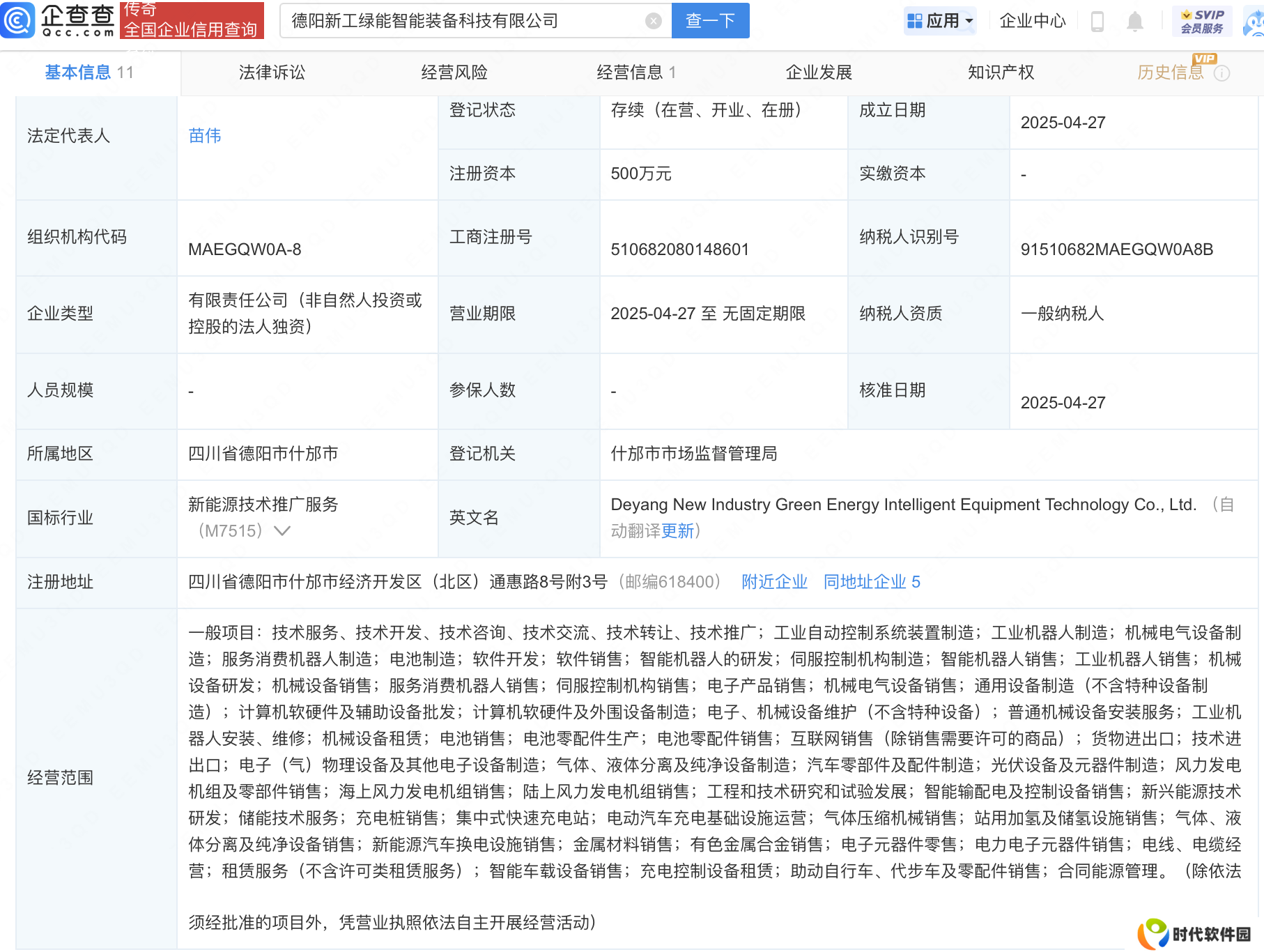This screenshot has height=952, width=1264.
Task: Click the 更新 translation link
Action: click(677, 531)
